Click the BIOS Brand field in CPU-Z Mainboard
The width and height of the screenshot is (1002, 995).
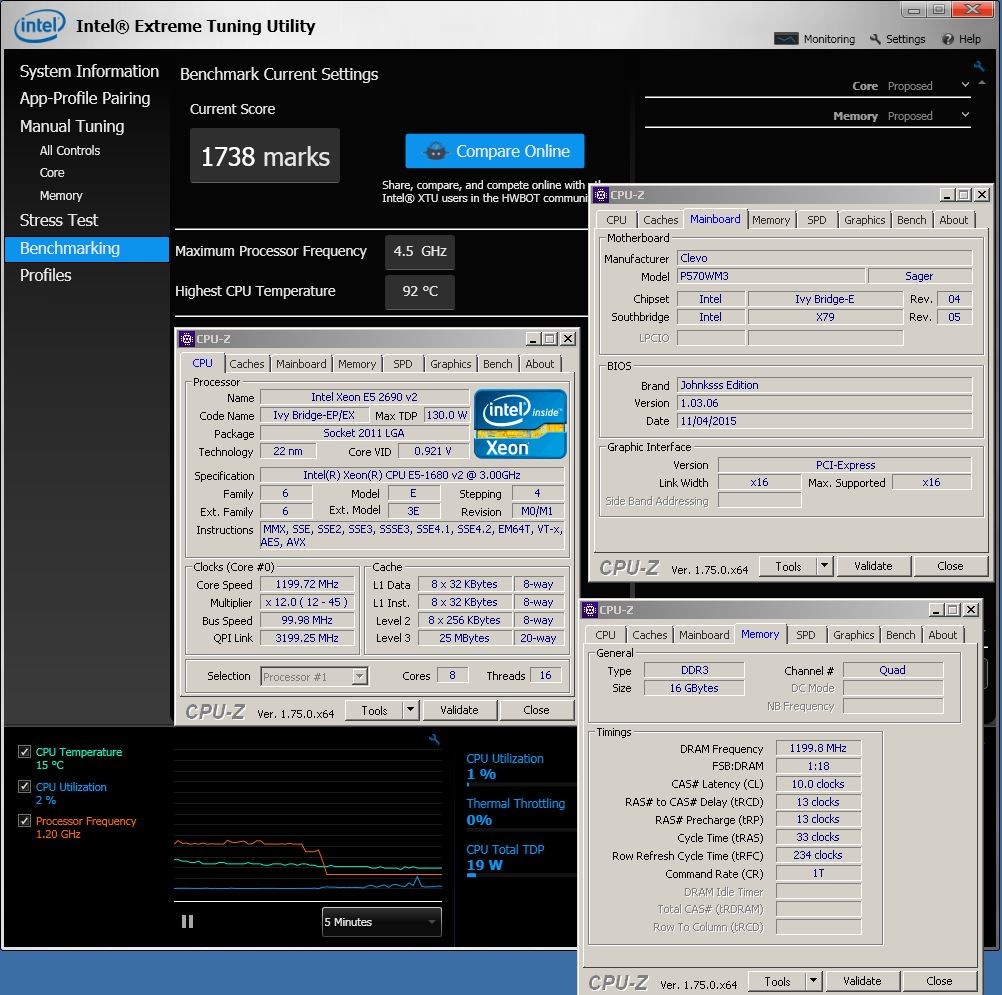click(x=824, y=385)
